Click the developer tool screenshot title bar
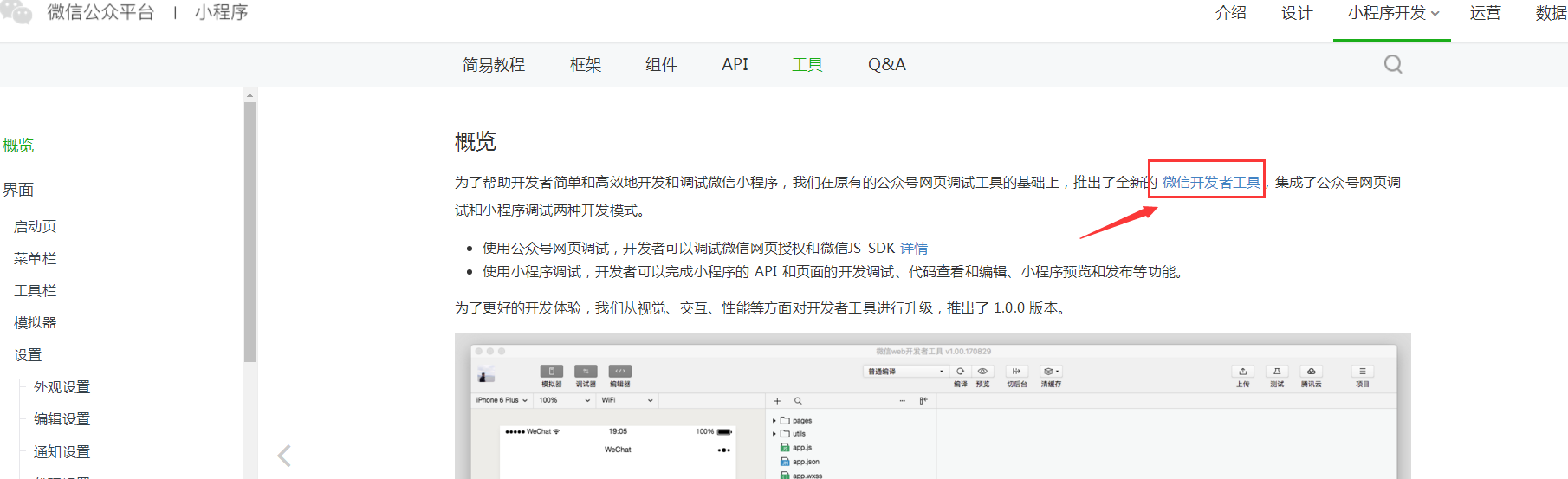Screen dimensions: 1568x479 [x=934, y=351]
